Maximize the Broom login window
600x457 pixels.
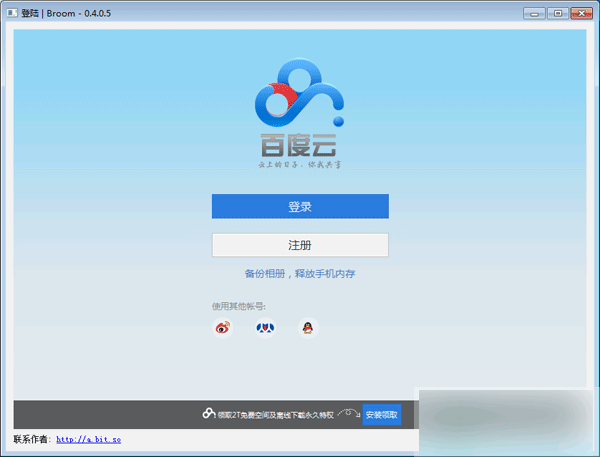pyautogui.click(x=557, y=13)
